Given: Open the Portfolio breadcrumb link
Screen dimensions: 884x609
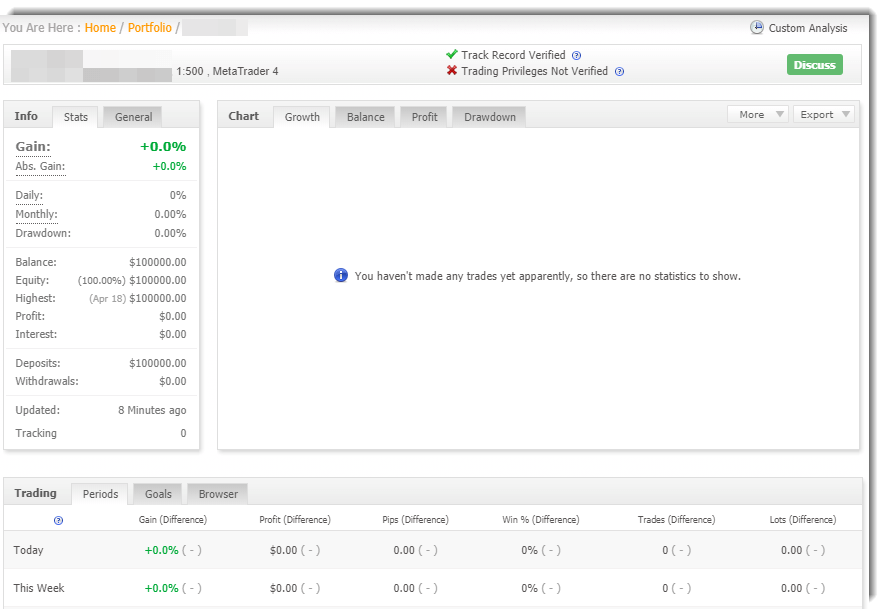Looking at the screenshot, I should (x=150, y=28).
